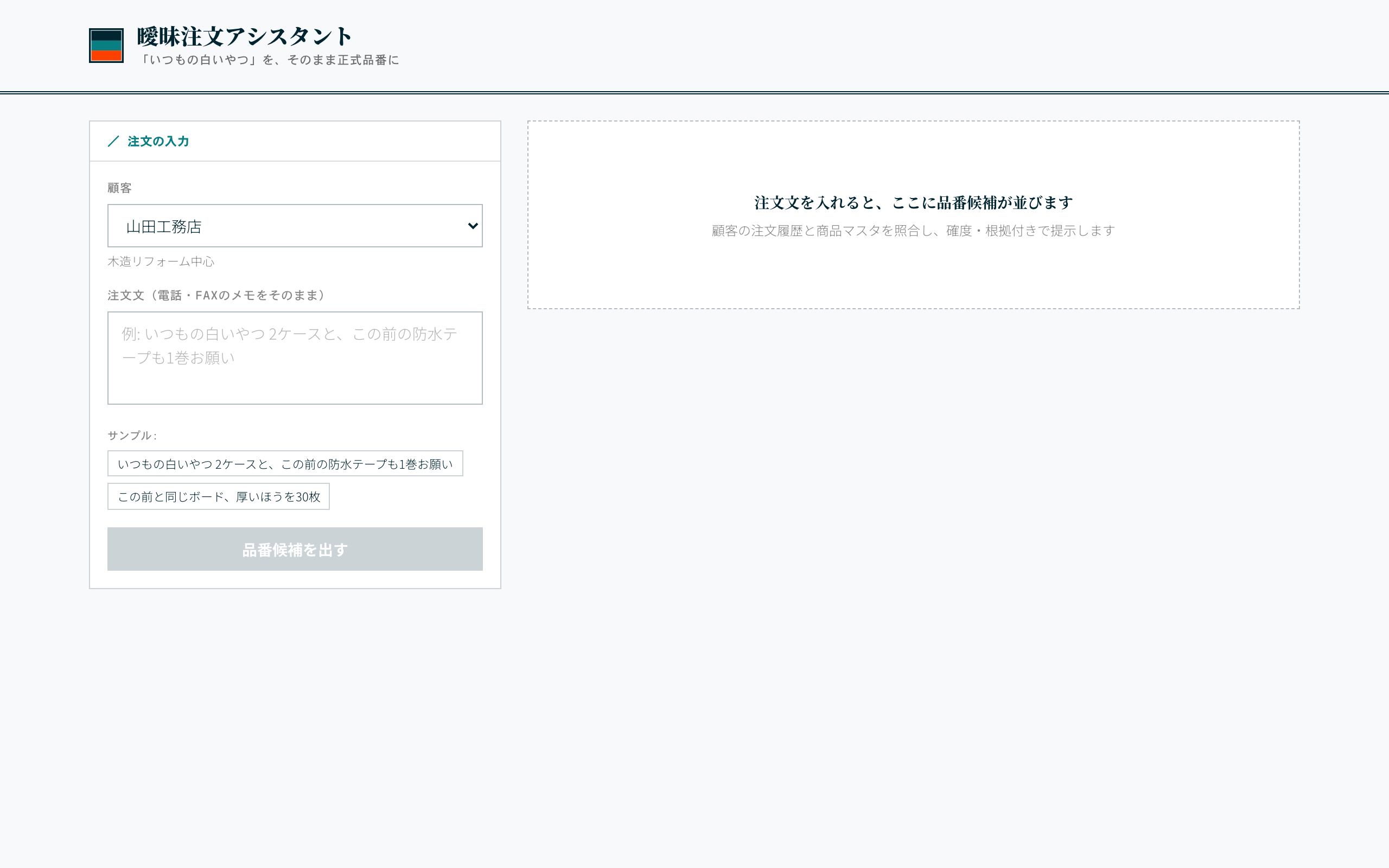Click the 注文文 memo text area

(x=295, y=358)
